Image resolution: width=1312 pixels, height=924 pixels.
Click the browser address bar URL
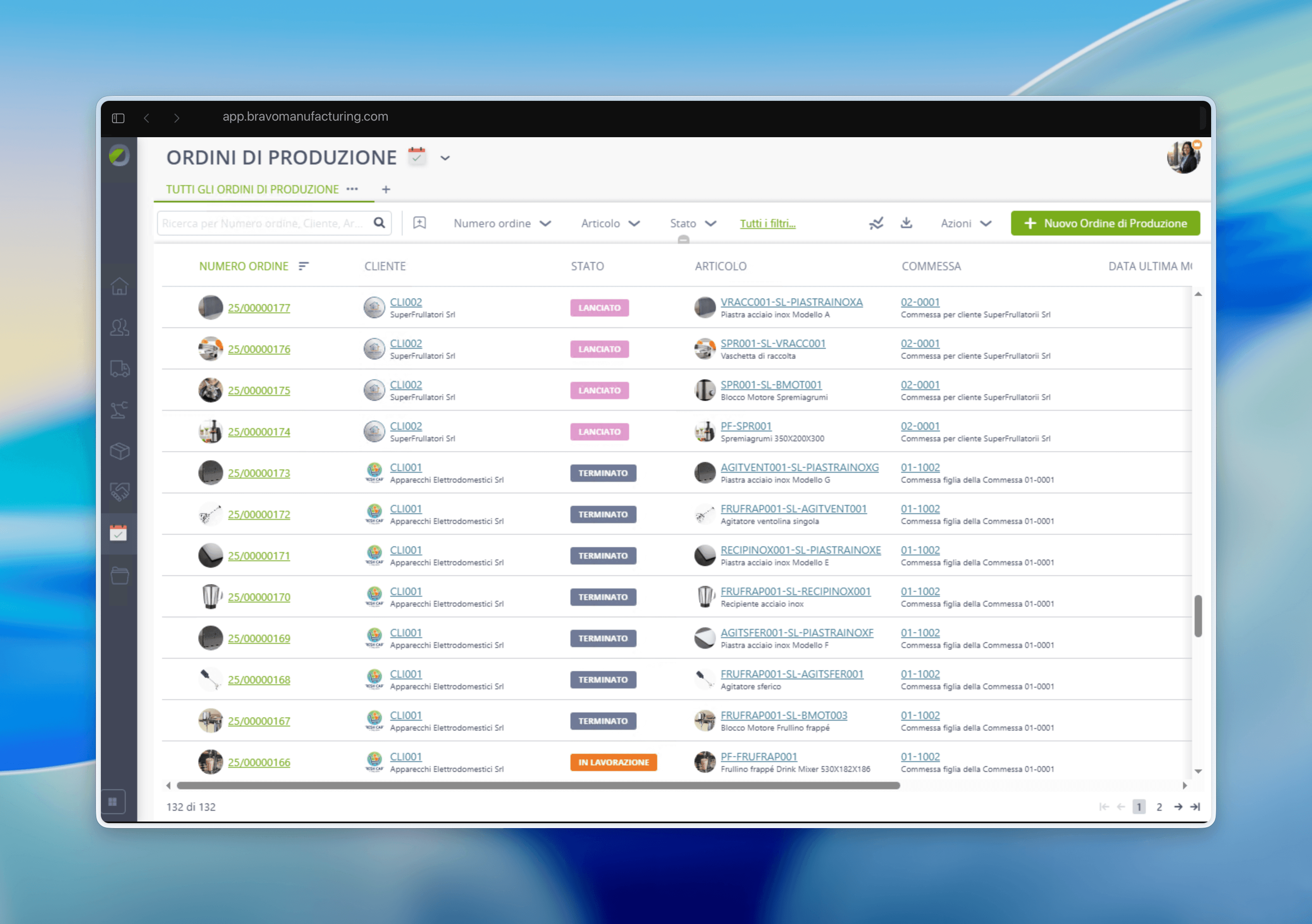point(305,117)
